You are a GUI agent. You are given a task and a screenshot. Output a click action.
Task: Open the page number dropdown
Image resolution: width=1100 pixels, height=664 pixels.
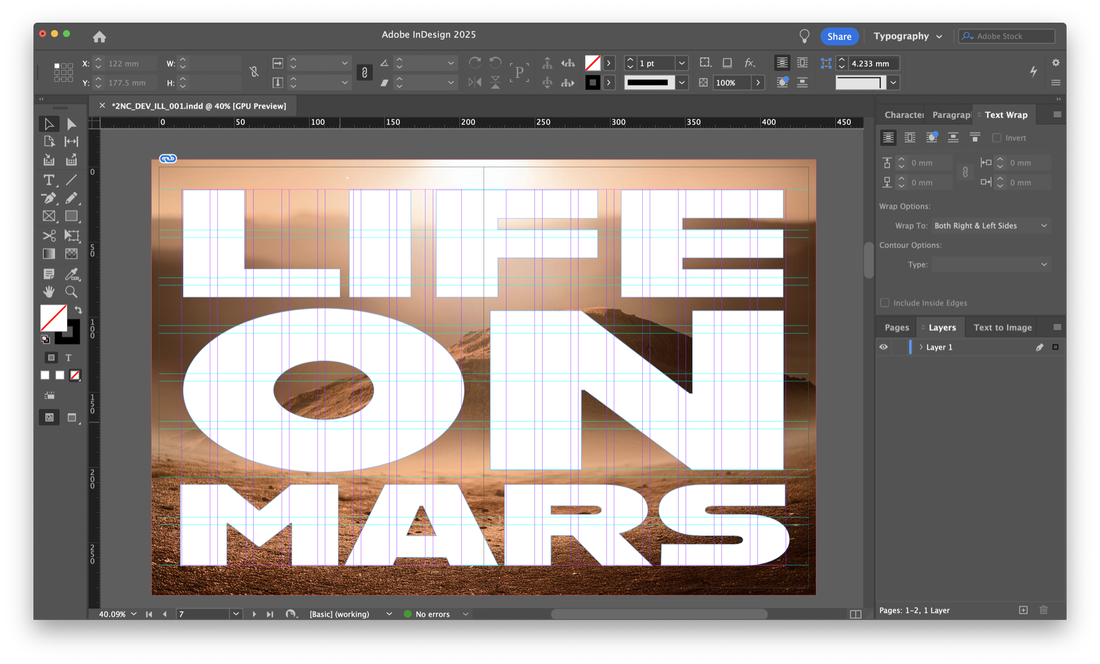(236, 614)
